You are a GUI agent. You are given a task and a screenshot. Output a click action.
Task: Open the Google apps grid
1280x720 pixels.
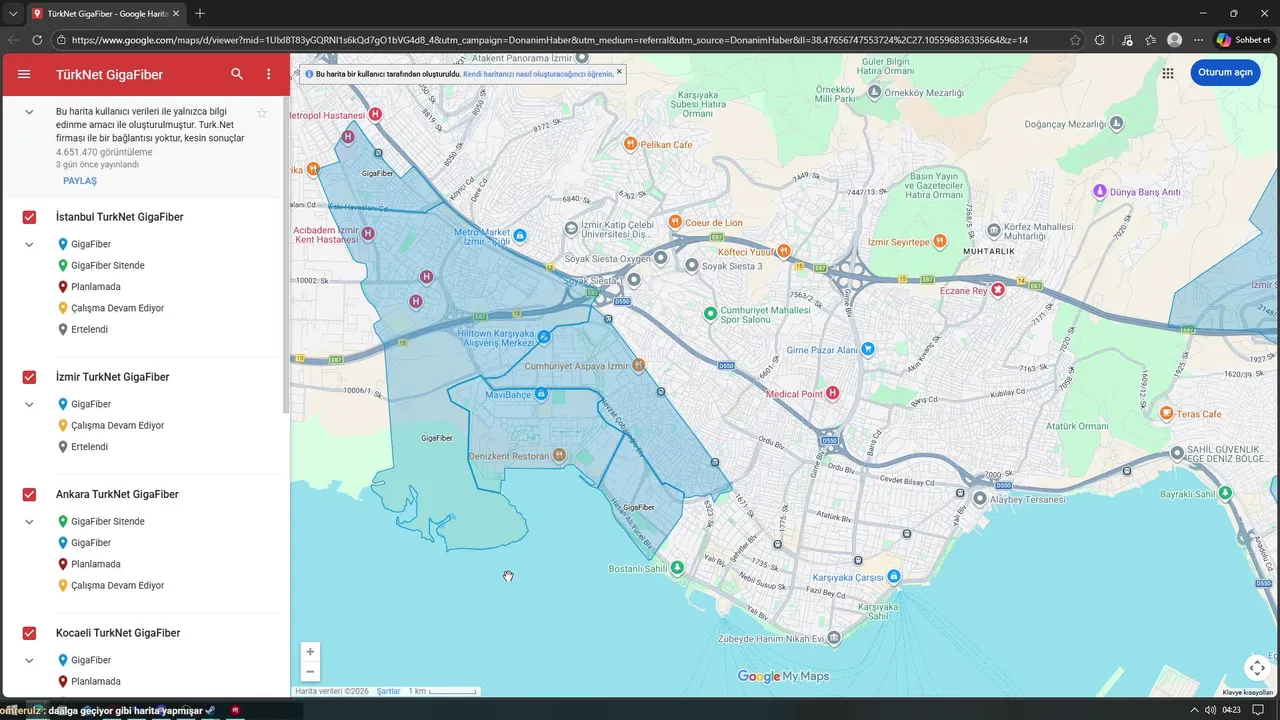(1168, 73)
